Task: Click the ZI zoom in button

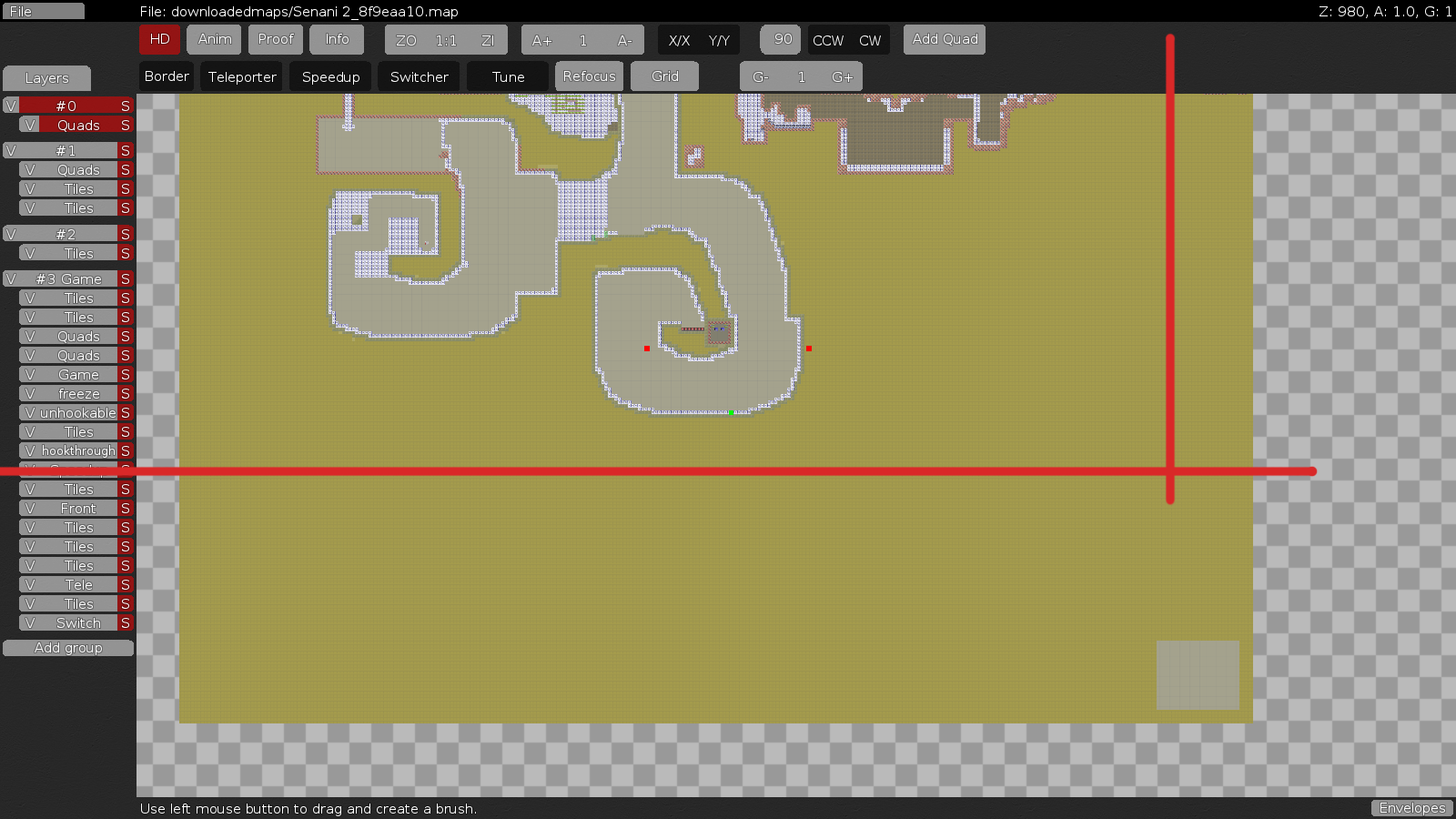Action: [488, 40]
